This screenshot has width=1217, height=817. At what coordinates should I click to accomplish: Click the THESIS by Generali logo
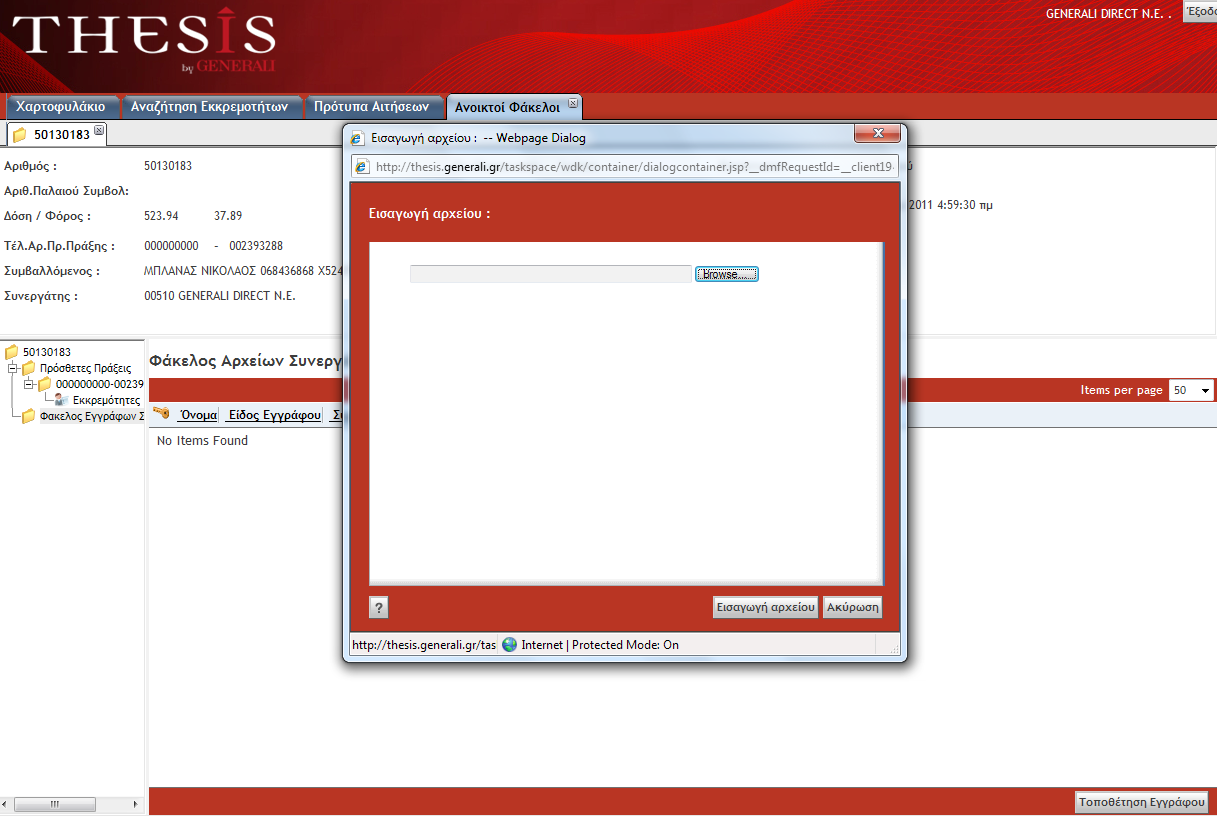pyautogui.click(x=144, y=43)
